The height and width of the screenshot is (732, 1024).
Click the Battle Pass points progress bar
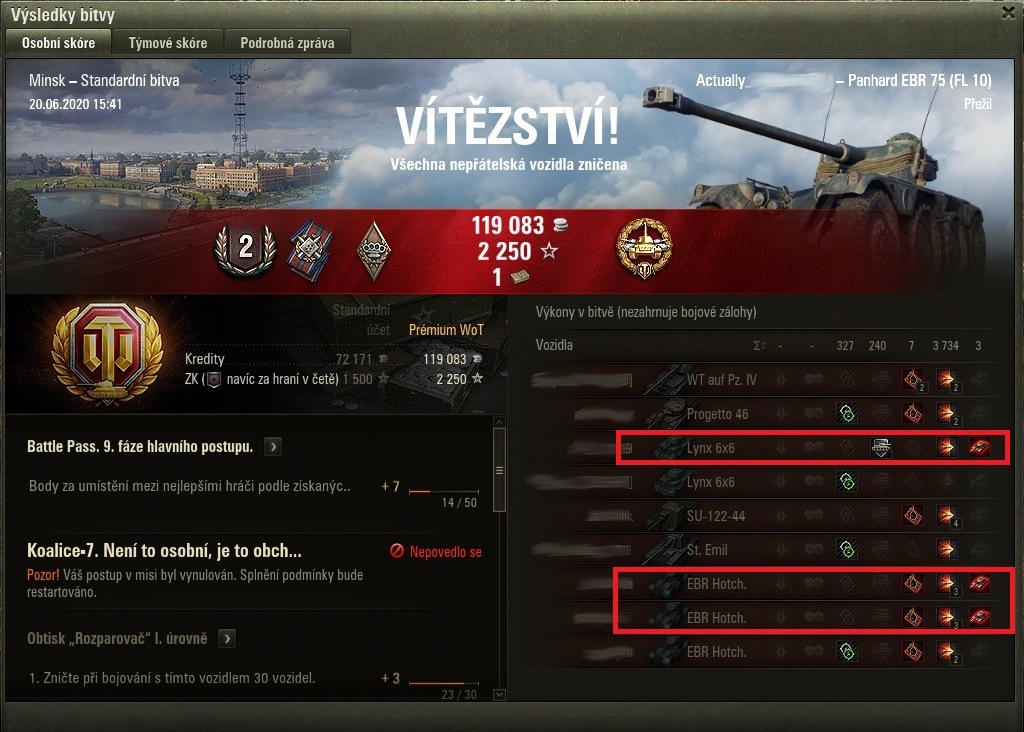443,491
